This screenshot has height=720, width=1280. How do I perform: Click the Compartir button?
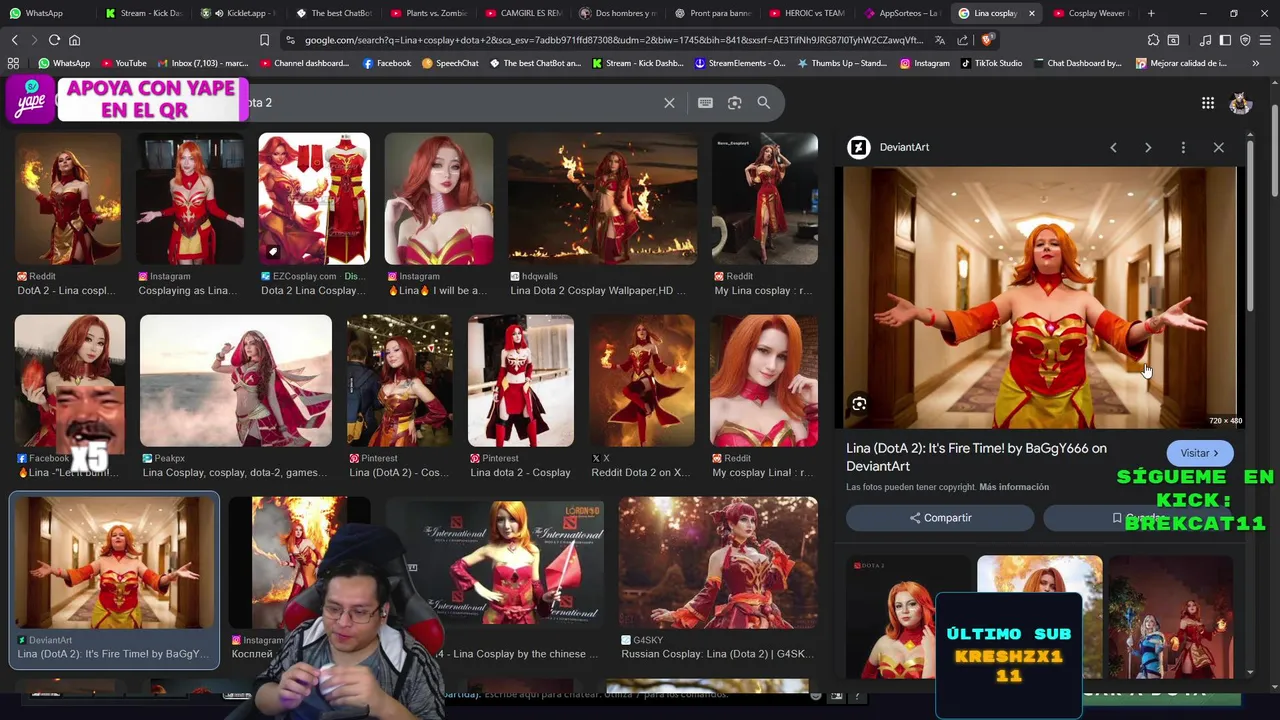pyautogui.click(x=940, y=518)
